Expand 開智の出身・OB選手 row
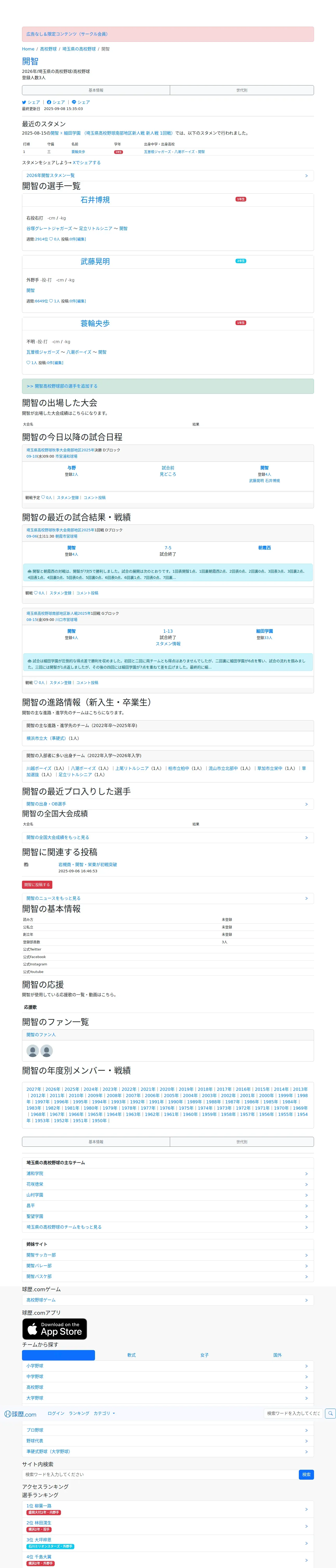The height and width of the screenshot is (1568, 336). [168, 804]
